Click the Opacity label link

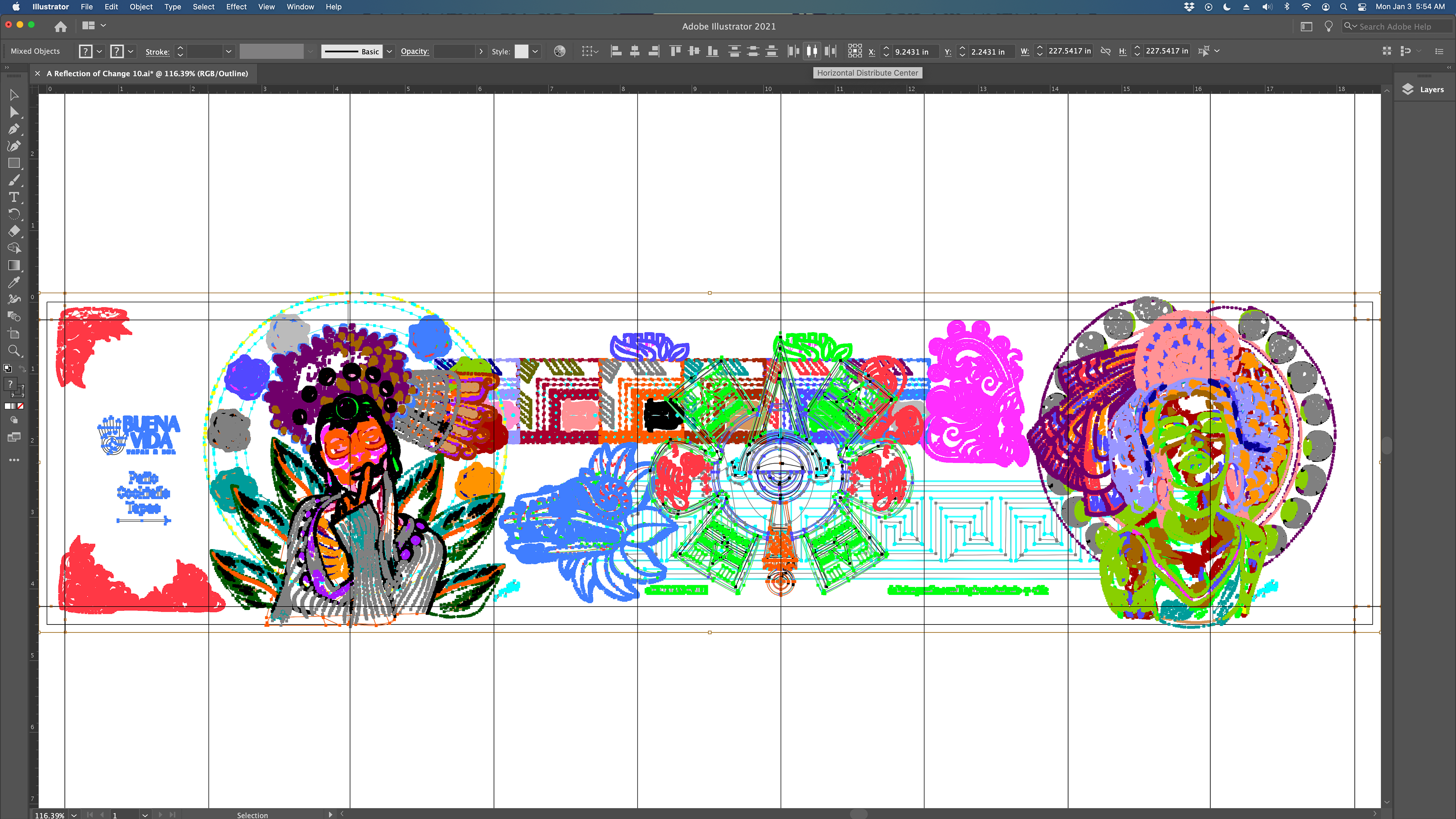click(x=414, y=52)
